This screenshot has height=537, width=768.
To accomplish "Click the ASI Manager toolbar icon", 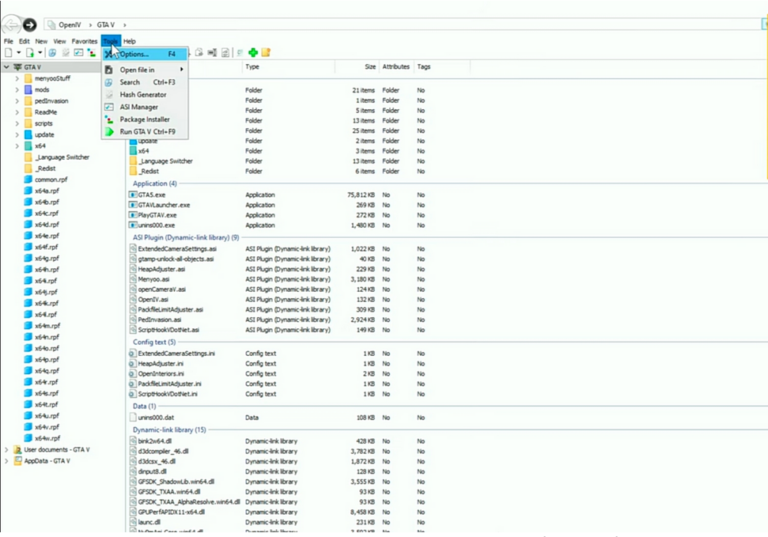I will click(78, 53).
